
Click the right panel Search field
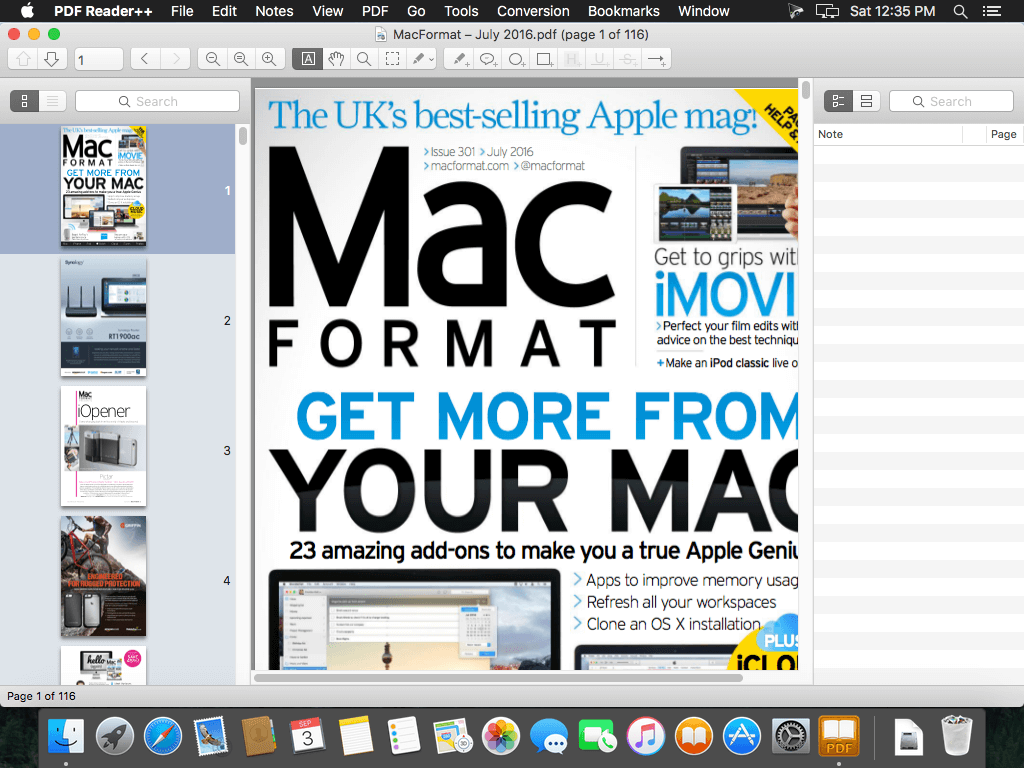click(x=951, y=101)
